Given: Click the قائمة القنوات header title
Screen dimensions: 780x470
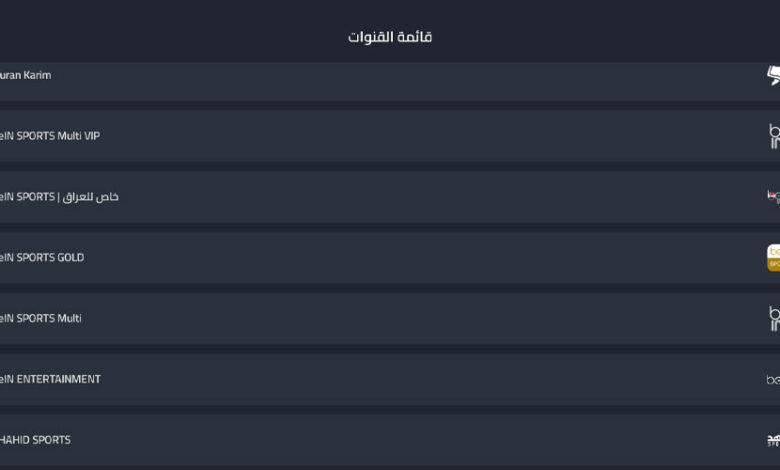Looking at the screenshot, I should click(x=390, y=37).
